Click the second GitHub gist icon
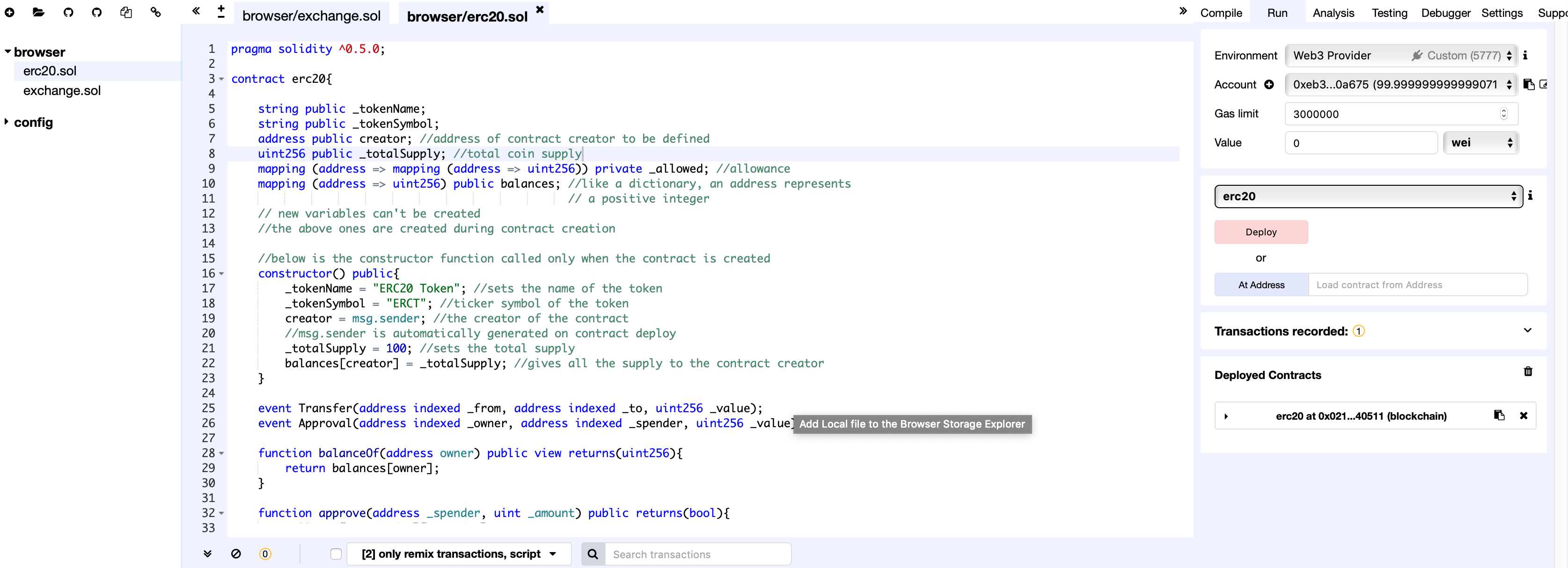1568x568 pixels. click(x=97, y=12)
